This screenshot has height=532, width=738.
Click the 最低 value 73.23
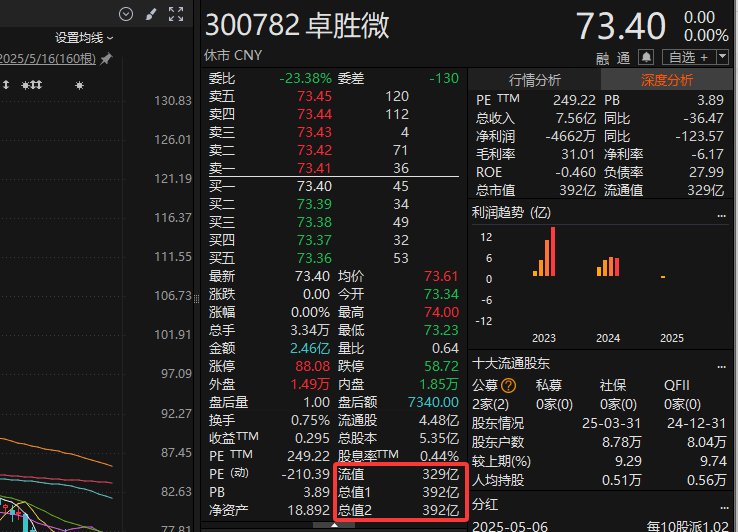[441, 330]
